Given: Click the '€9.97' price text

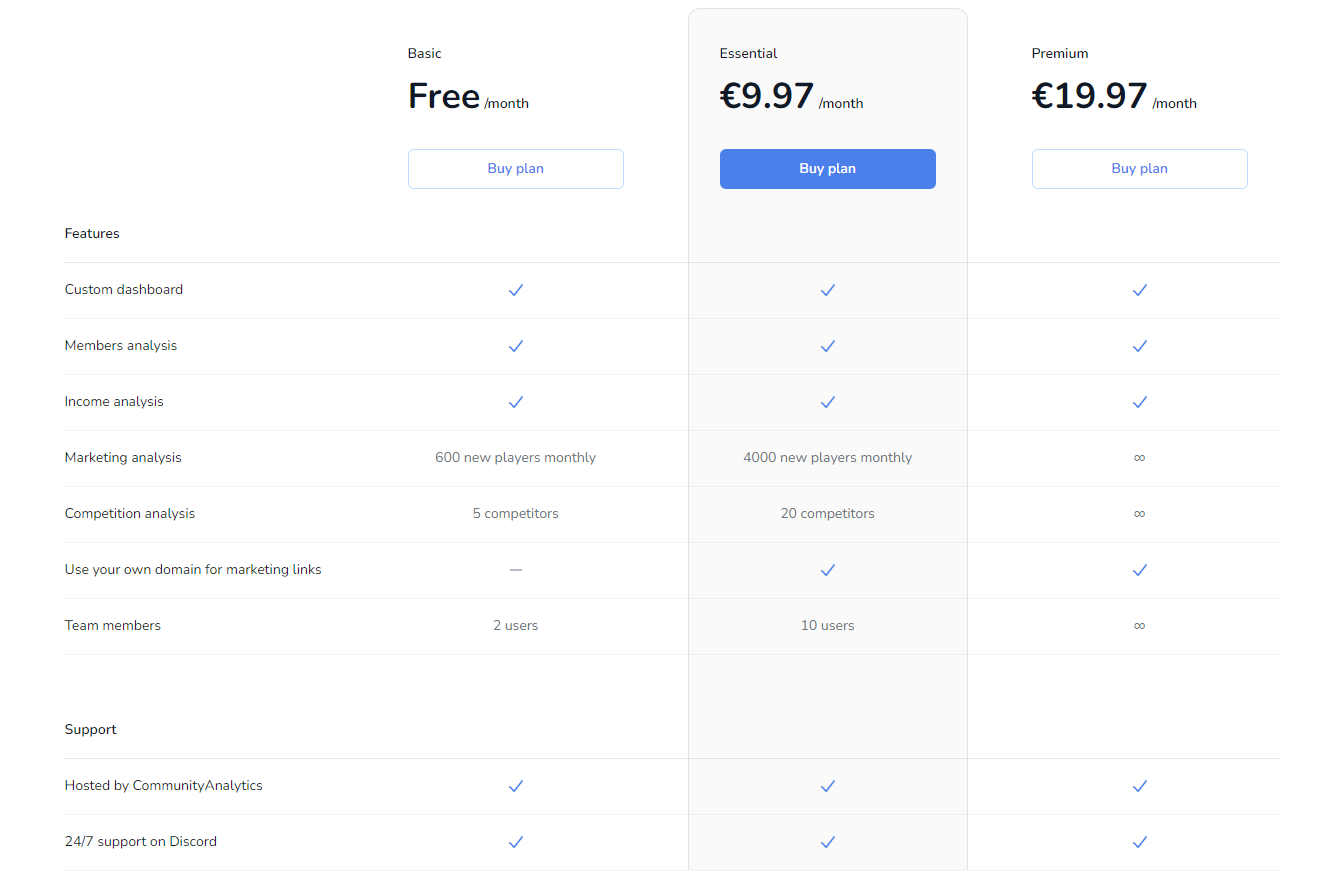Looking at the screenshot, I should point(767,96).
